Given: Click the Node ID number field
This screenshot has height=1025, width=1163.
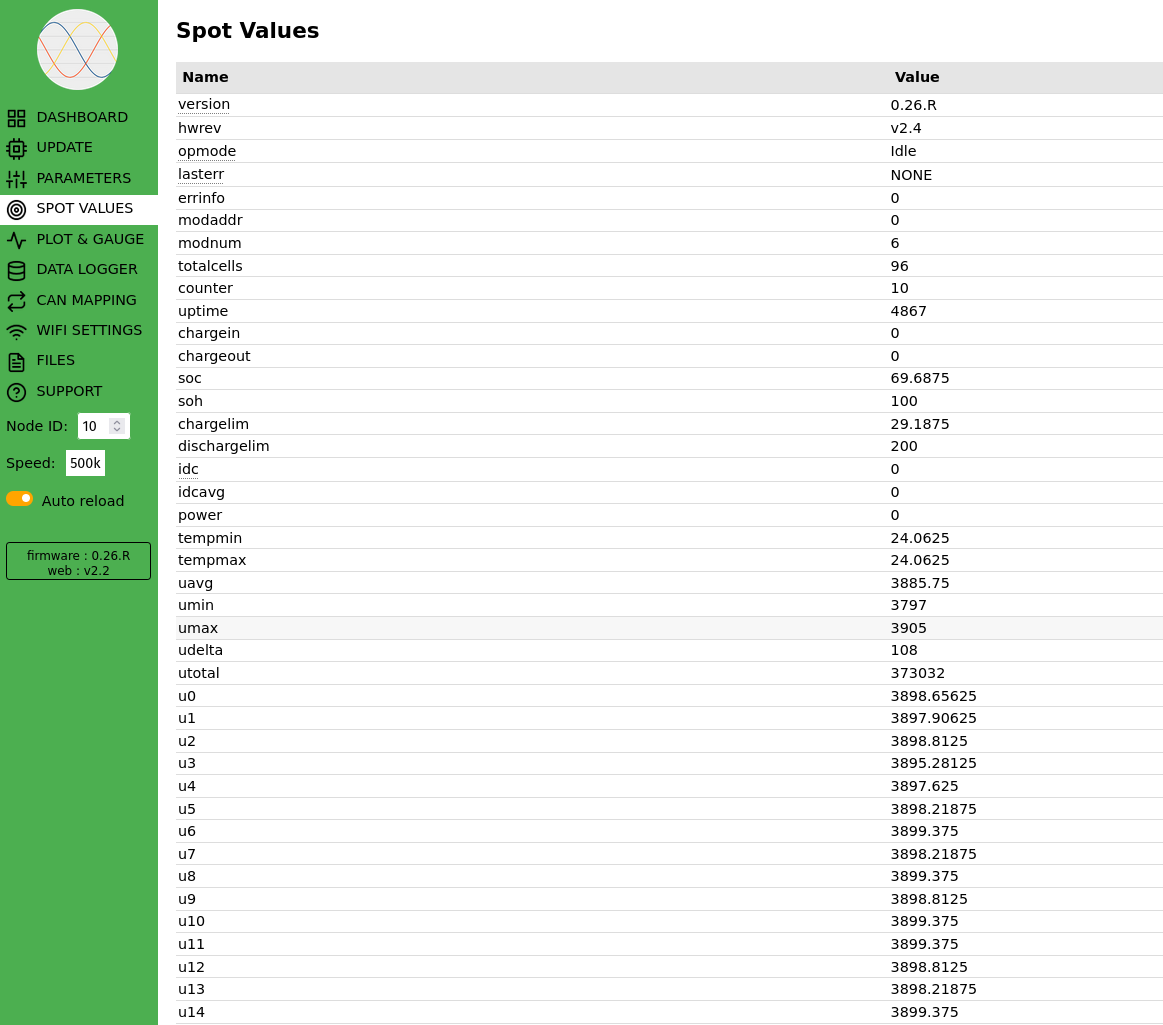Looking at the screenshot, I should [93, 426].
